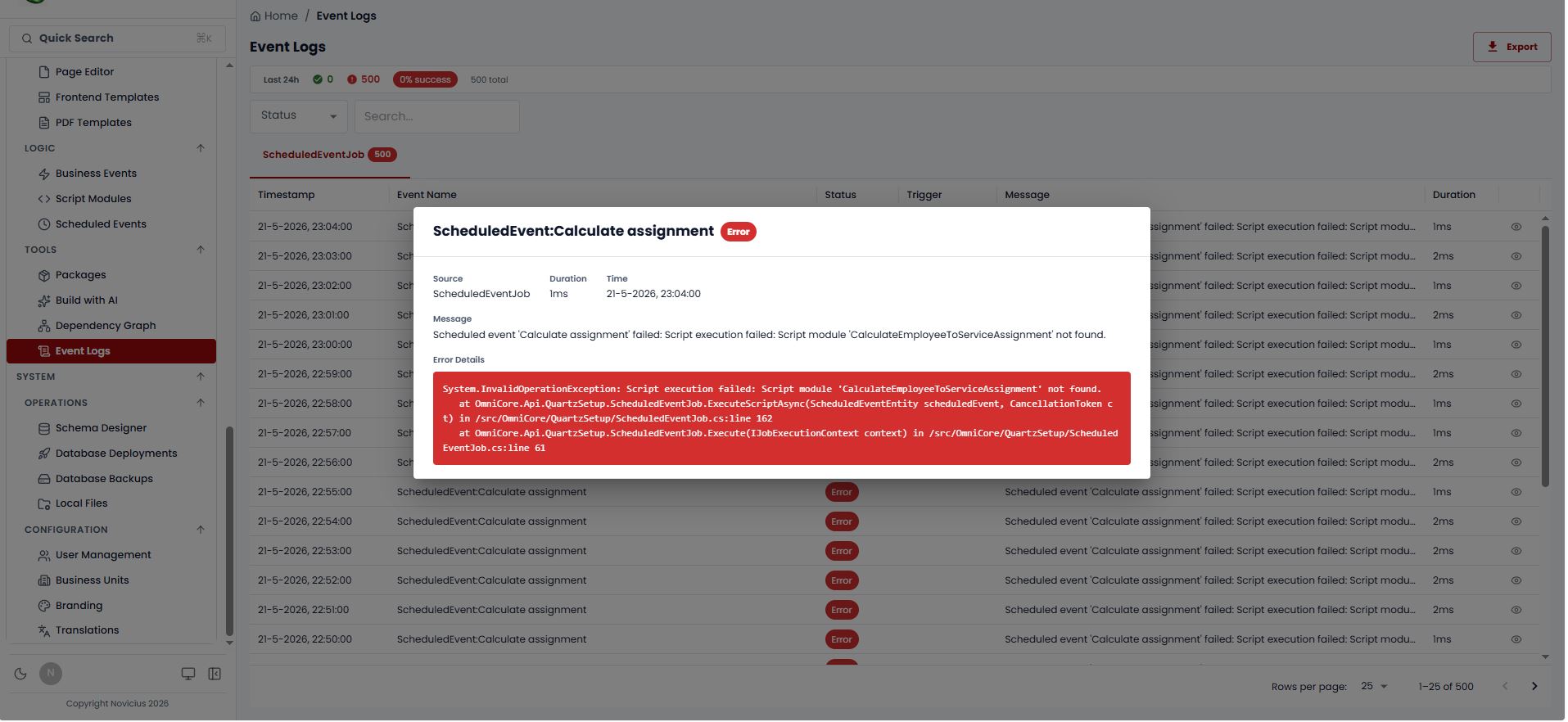
Task: View details of the 23:00:00 log
Action: (x=1516, y=345)
